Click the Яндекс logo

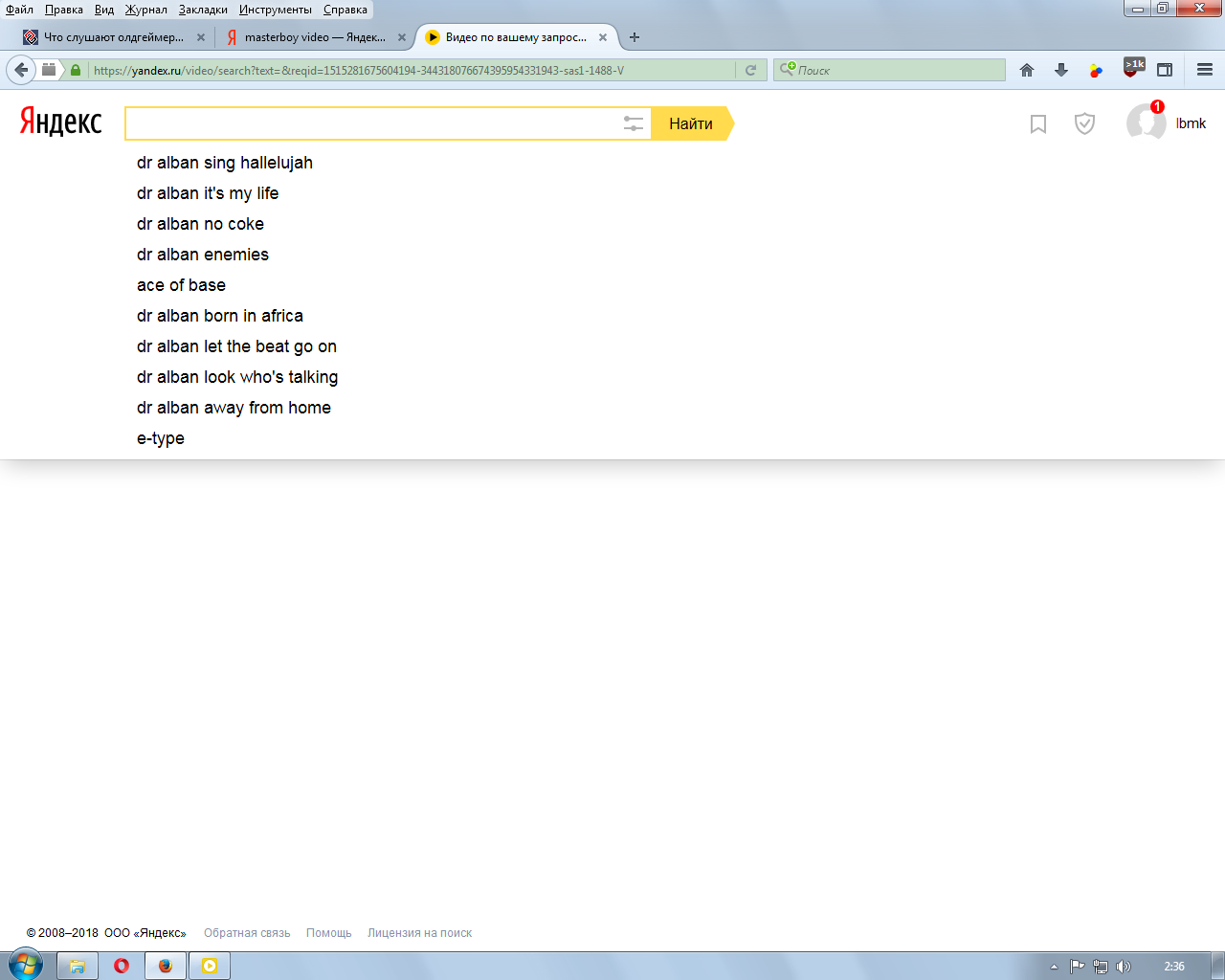pos(60,122)
